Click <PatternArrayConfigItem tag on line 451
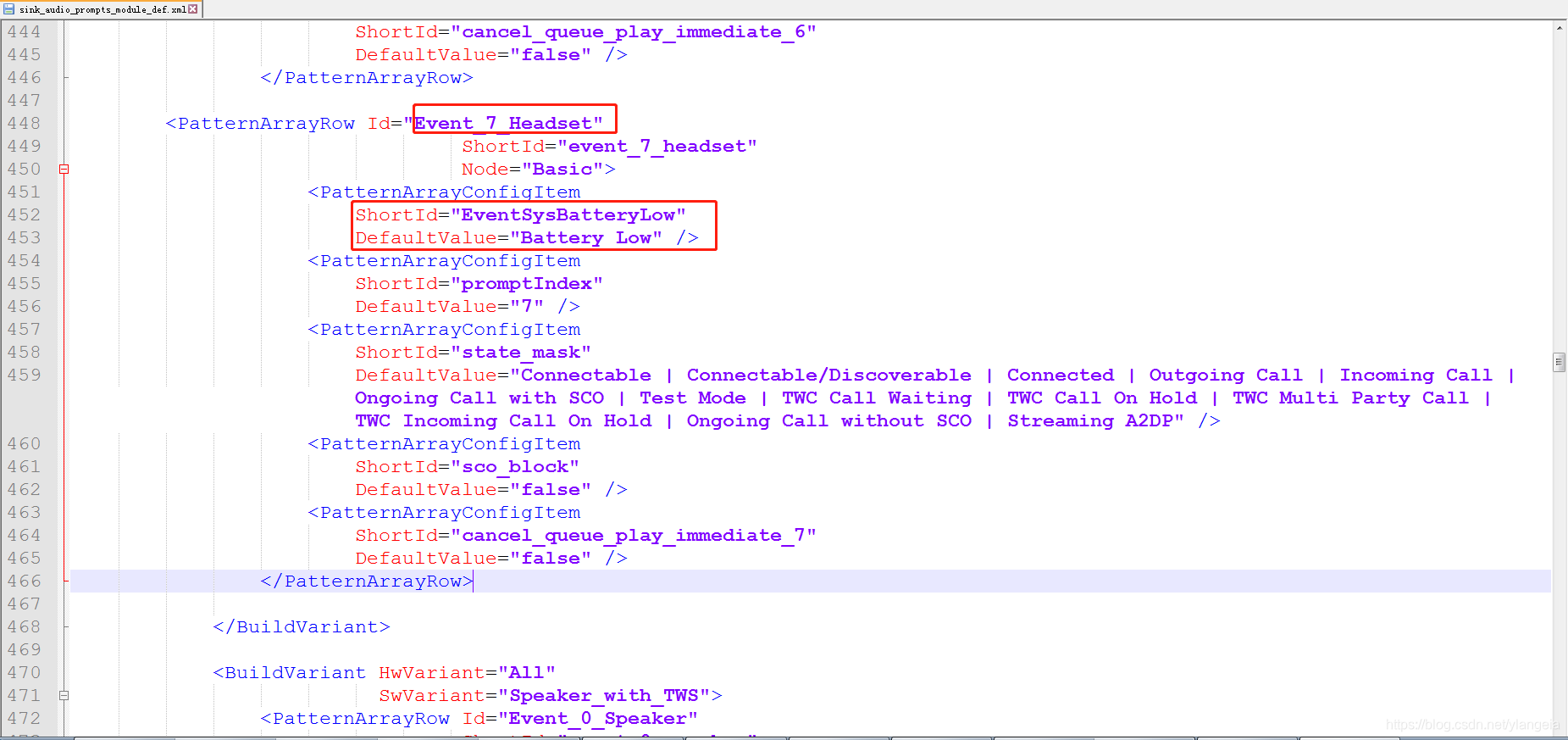Screen dimensions: 1568x740 (444, 192)
